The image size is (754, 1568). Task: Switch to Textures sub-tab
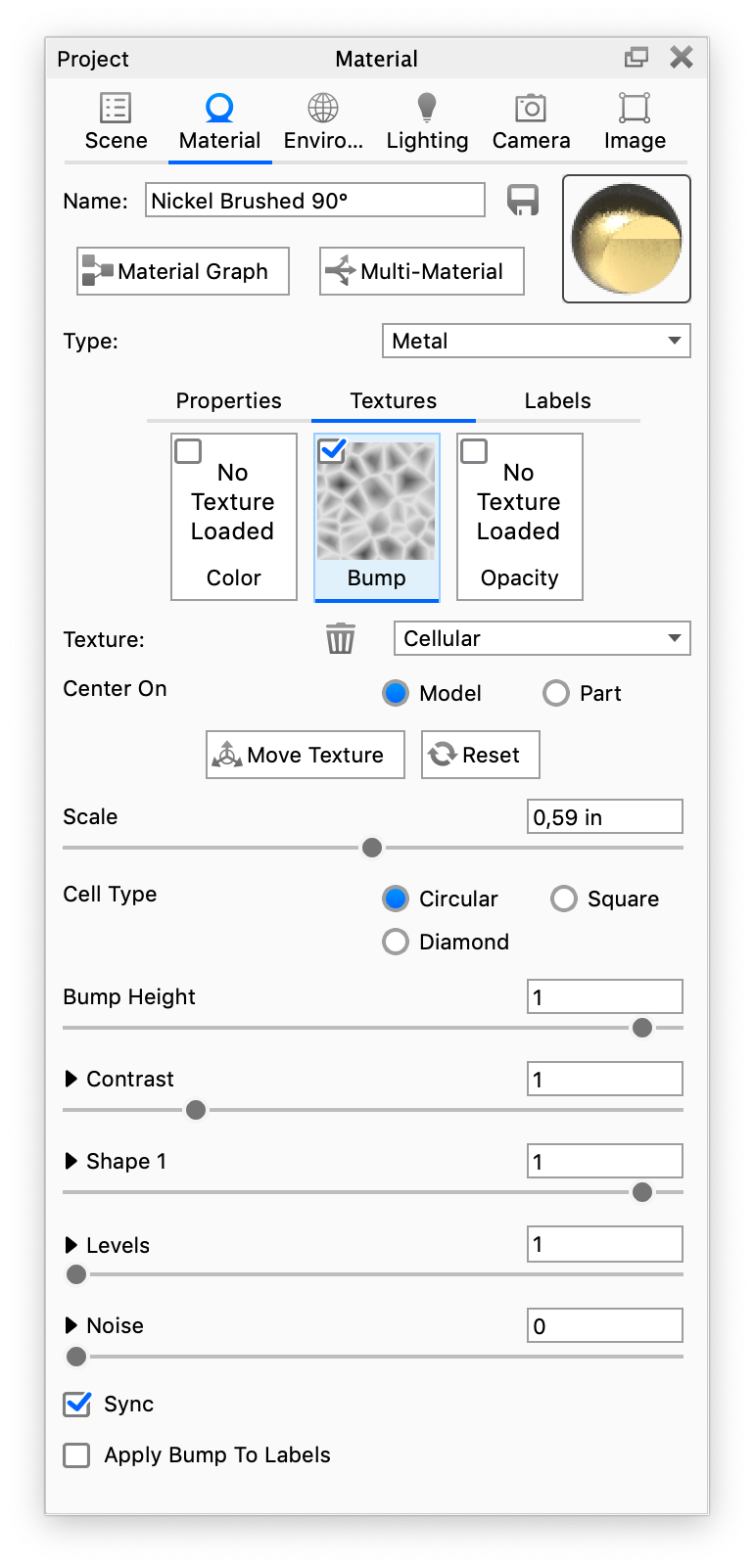pos(394,401)
